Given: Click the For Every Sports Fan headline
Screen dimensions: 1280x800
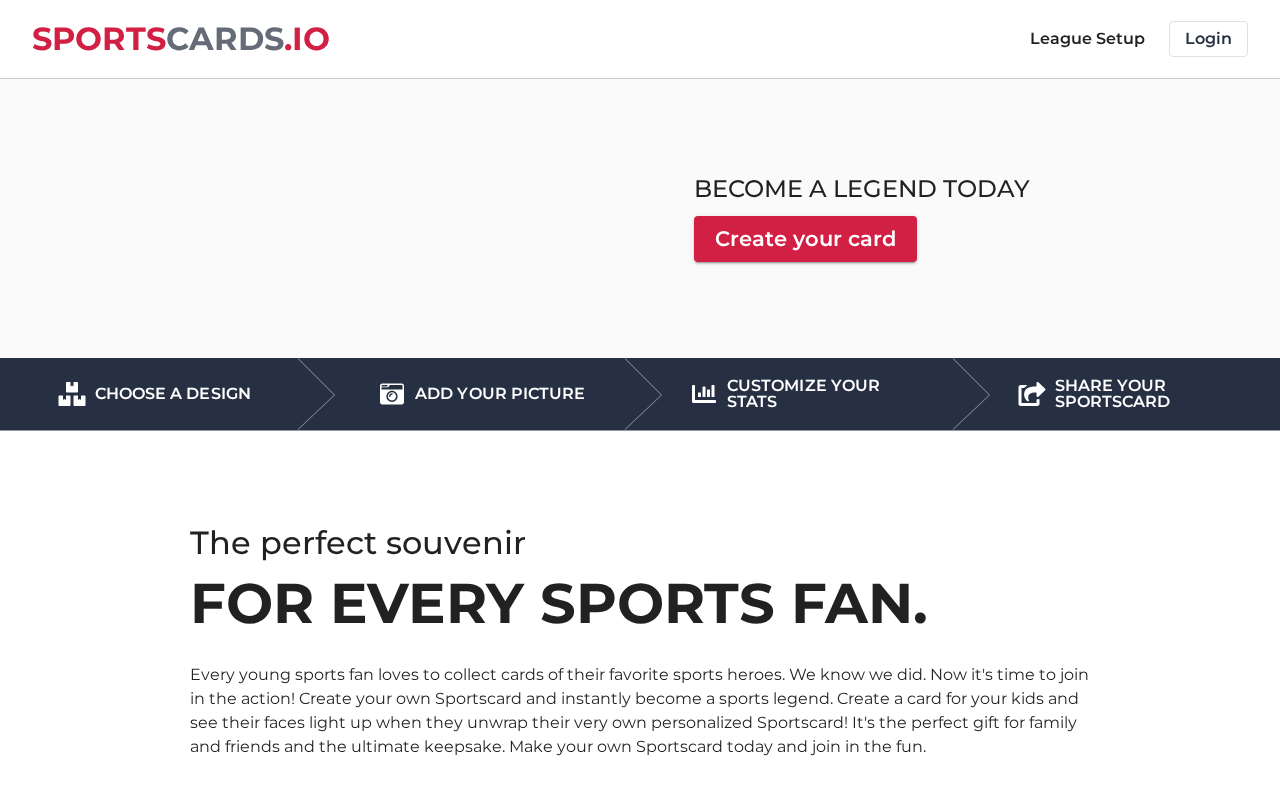Looking at the screenshot, I should 559,604.
